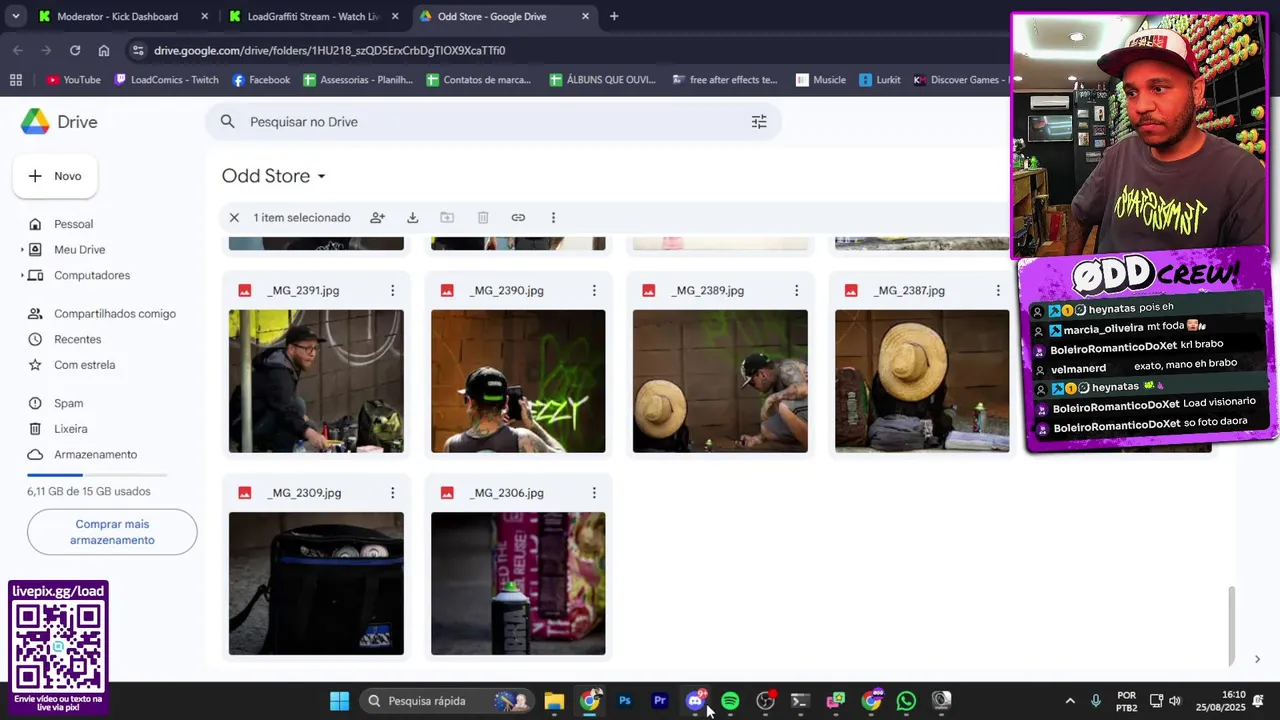Click the Drive search magnifier icon

[x=228, y=121]
